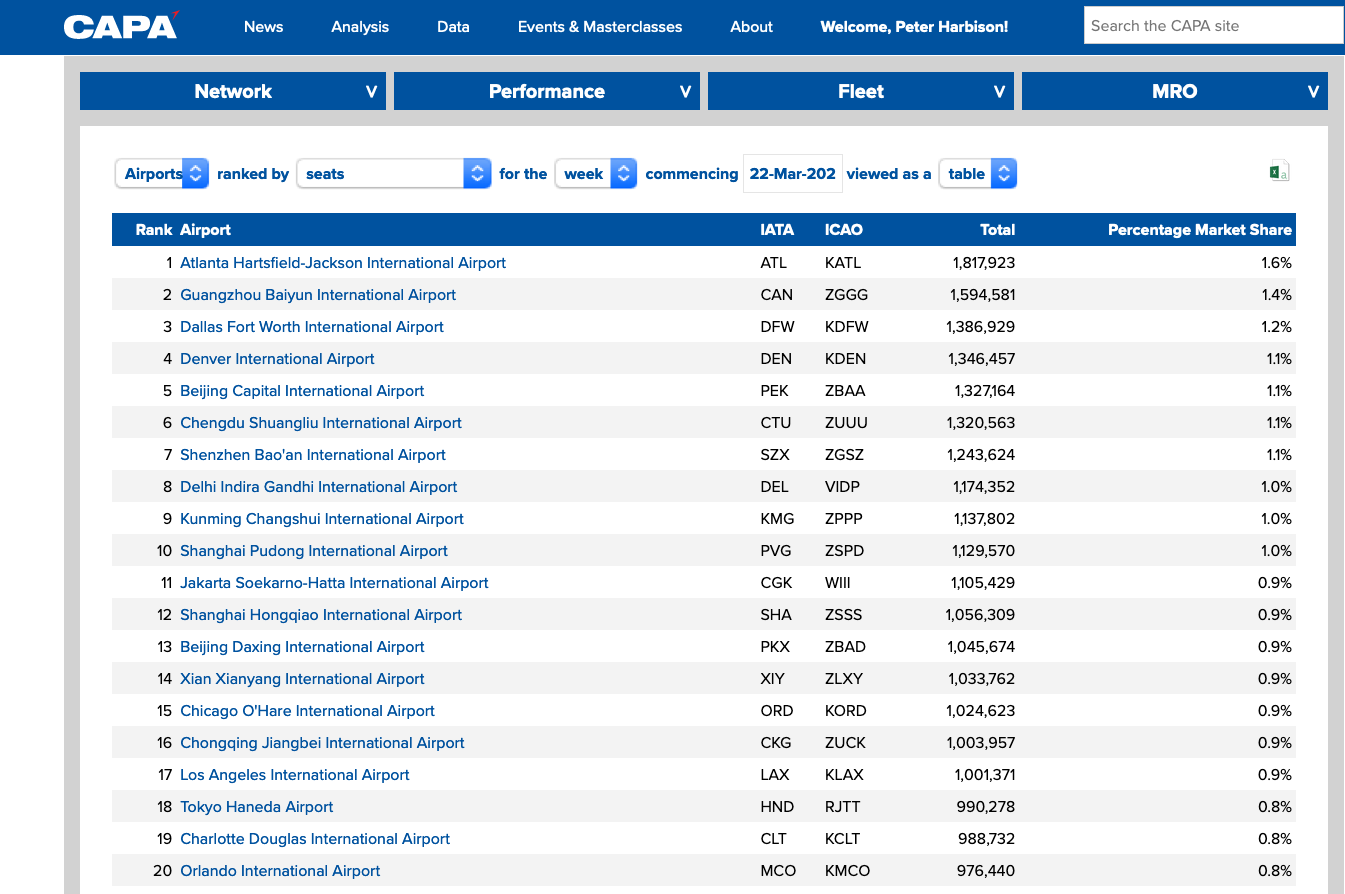Screen dimensions: 1345x894
Task: Open Guangzhou Baiyun International Airport link
Action: click(318, 295)
